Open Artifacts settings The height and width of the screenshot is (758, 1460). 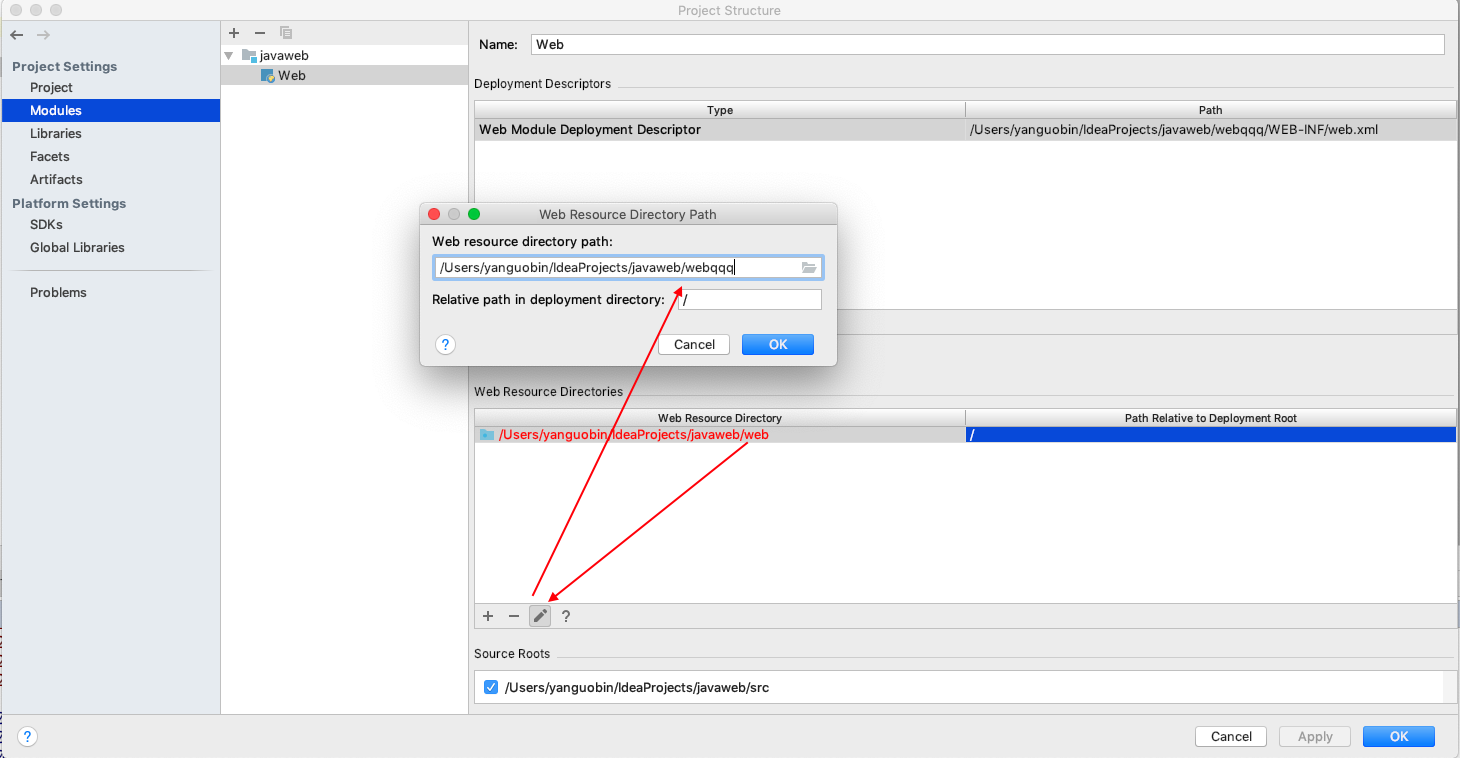(x=56, y=180)
